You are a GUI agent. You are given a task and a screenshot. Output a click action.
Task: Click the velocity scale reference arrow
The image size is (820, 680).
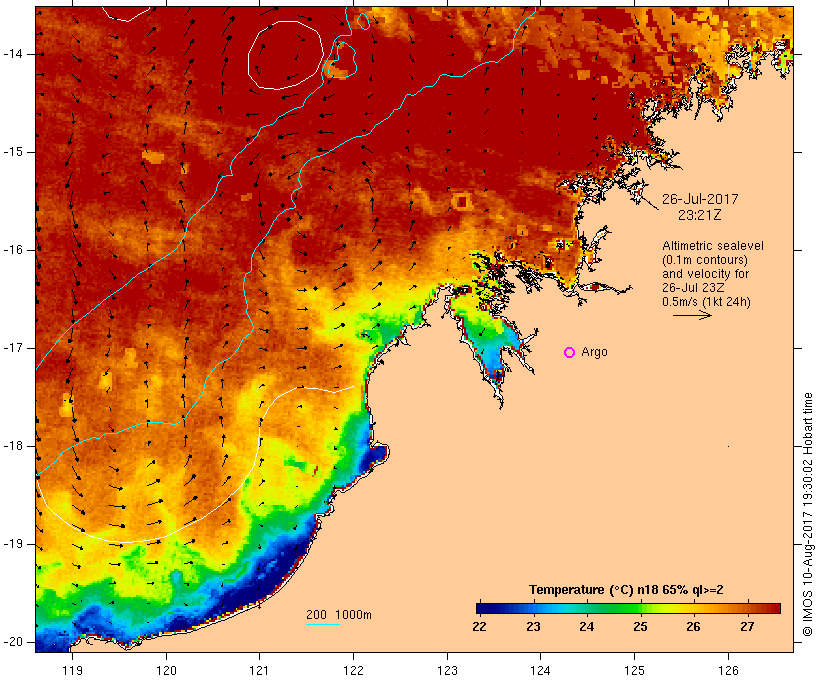pos(692,315)
